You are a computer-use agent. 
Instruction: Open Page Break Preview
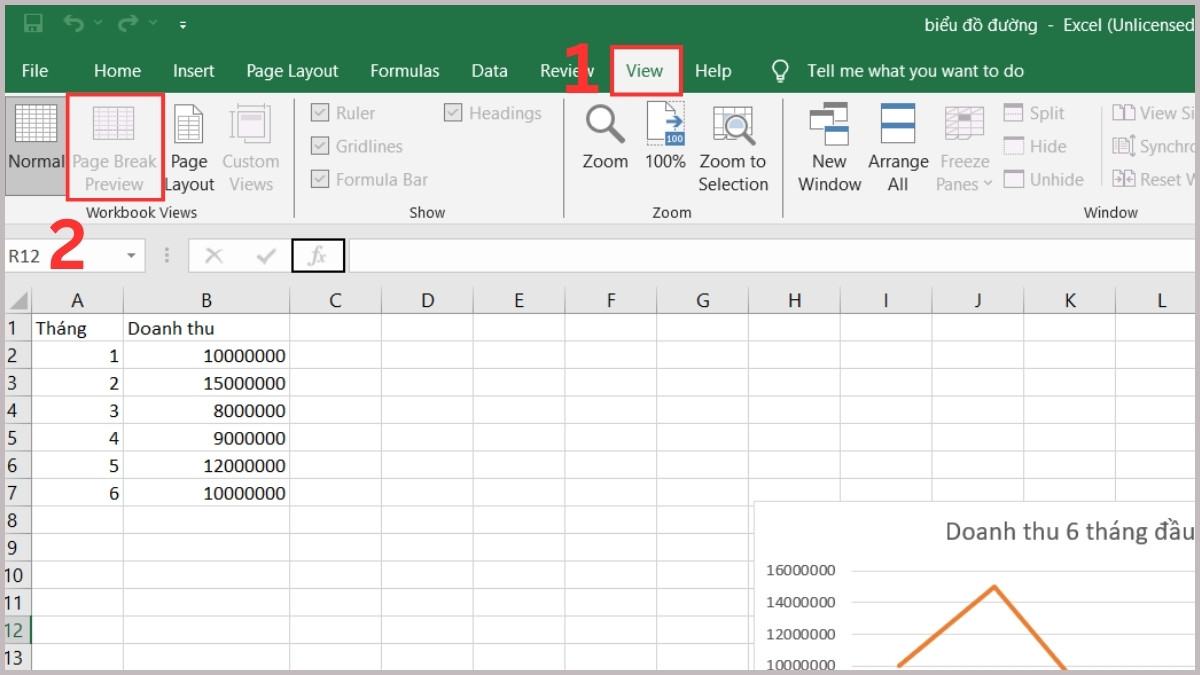(x=114, y=145)
